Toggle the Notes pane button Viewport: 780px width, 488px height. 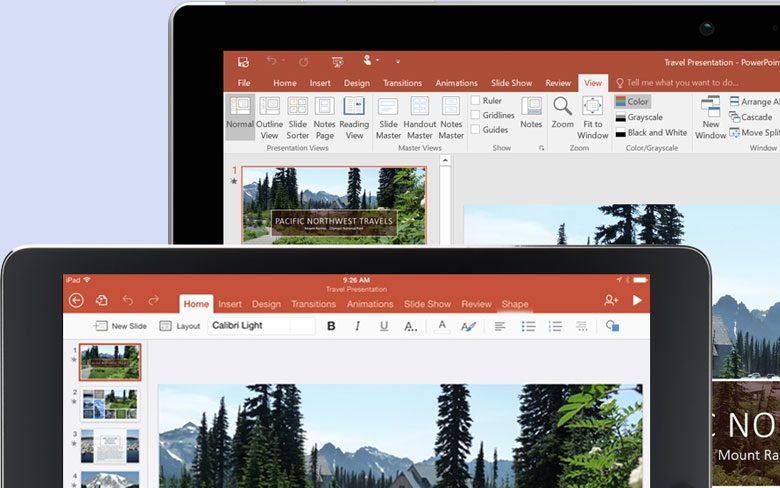(x=531, y=113)
